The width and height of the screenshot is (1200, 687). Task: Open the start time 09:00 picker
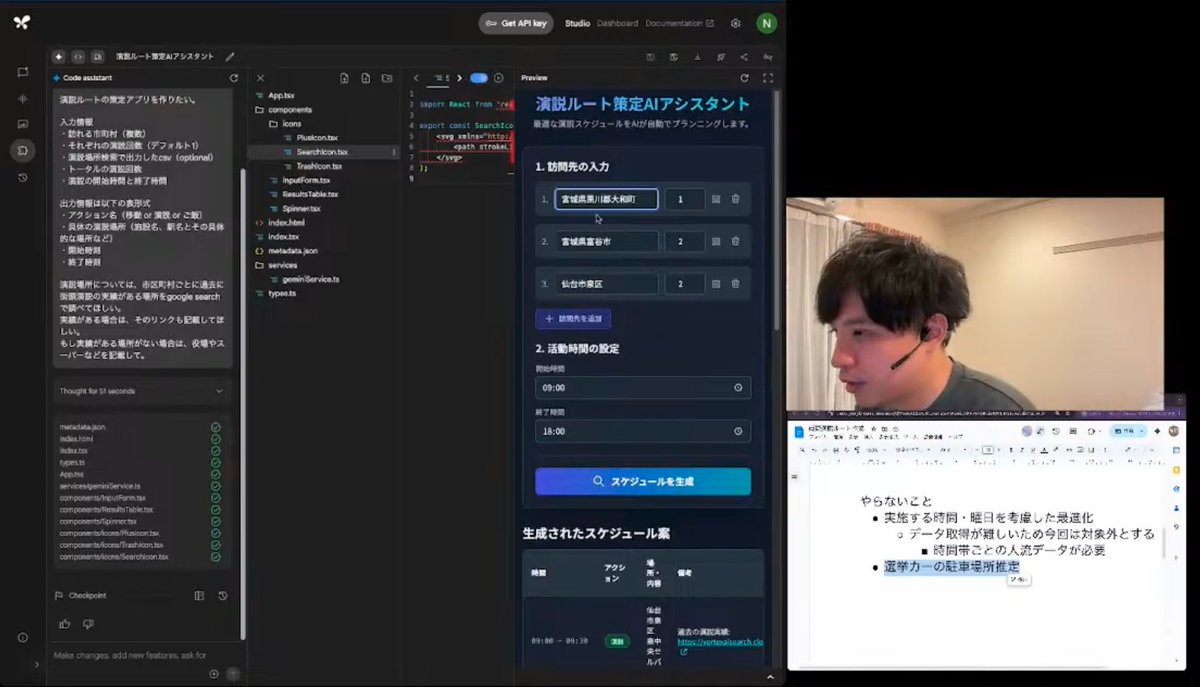pos(643,387)
